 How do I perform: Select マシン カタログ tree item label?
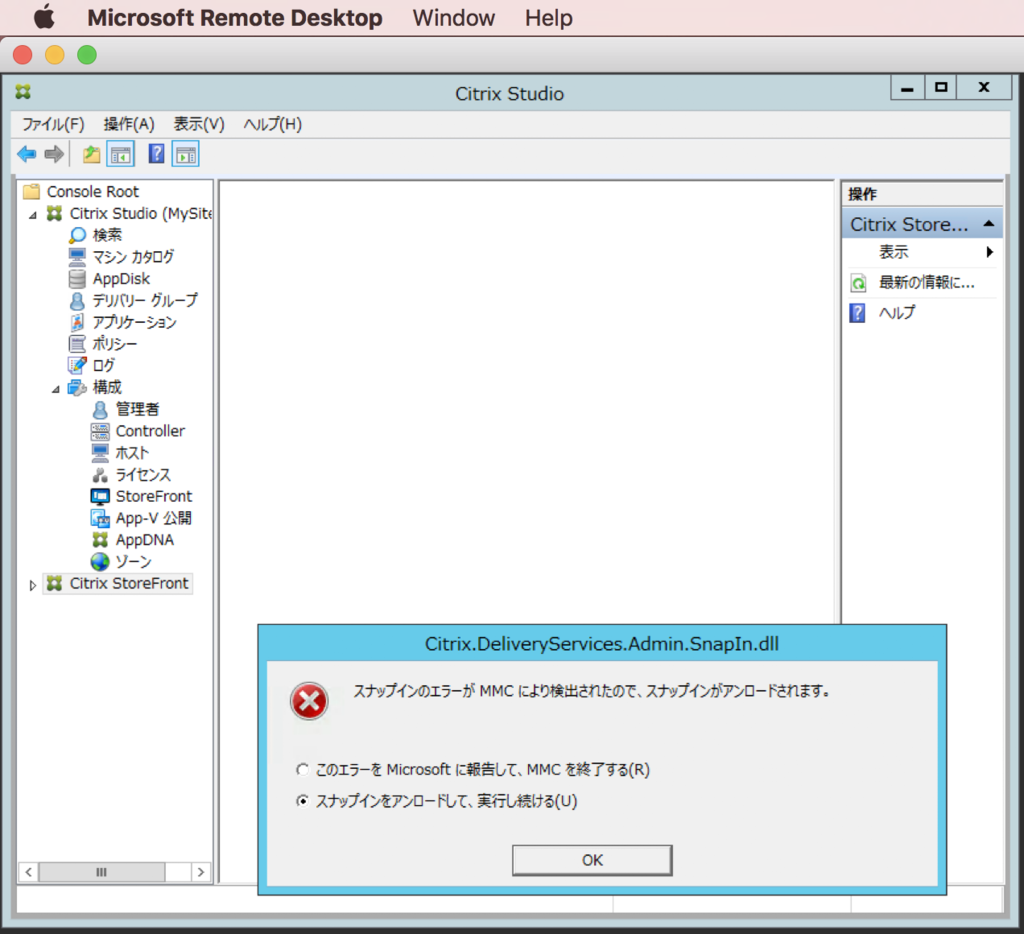point(133,257)
